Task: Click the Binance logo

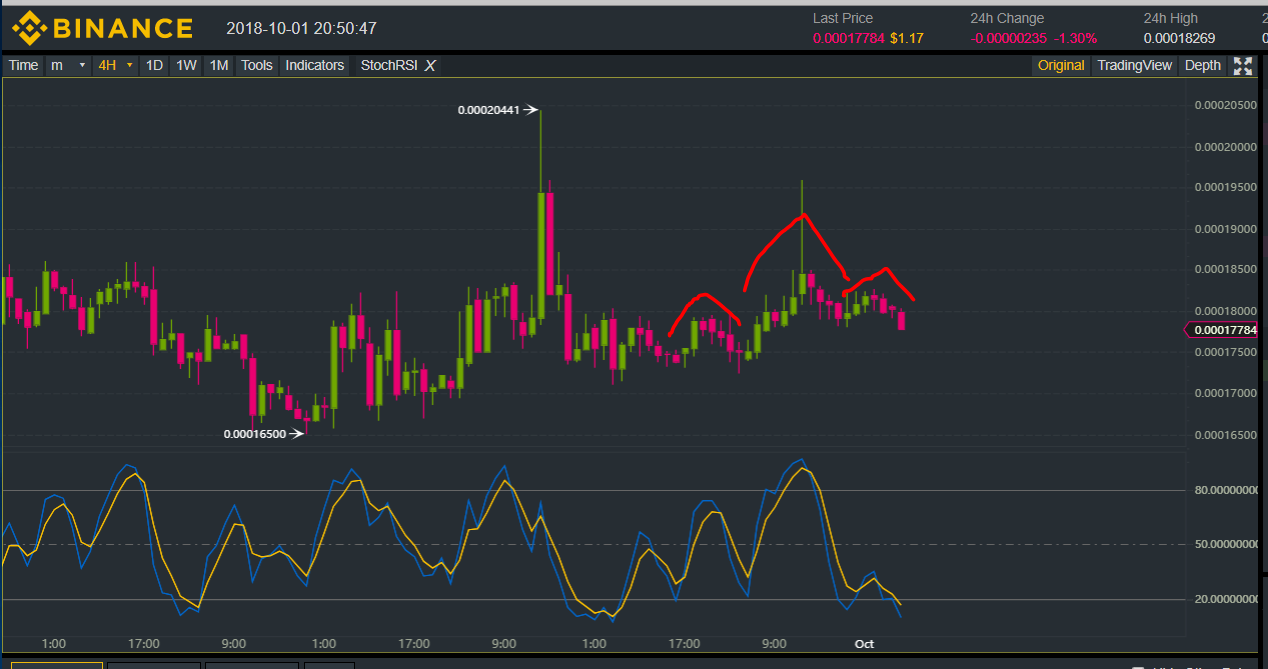Action: (102, 28)
